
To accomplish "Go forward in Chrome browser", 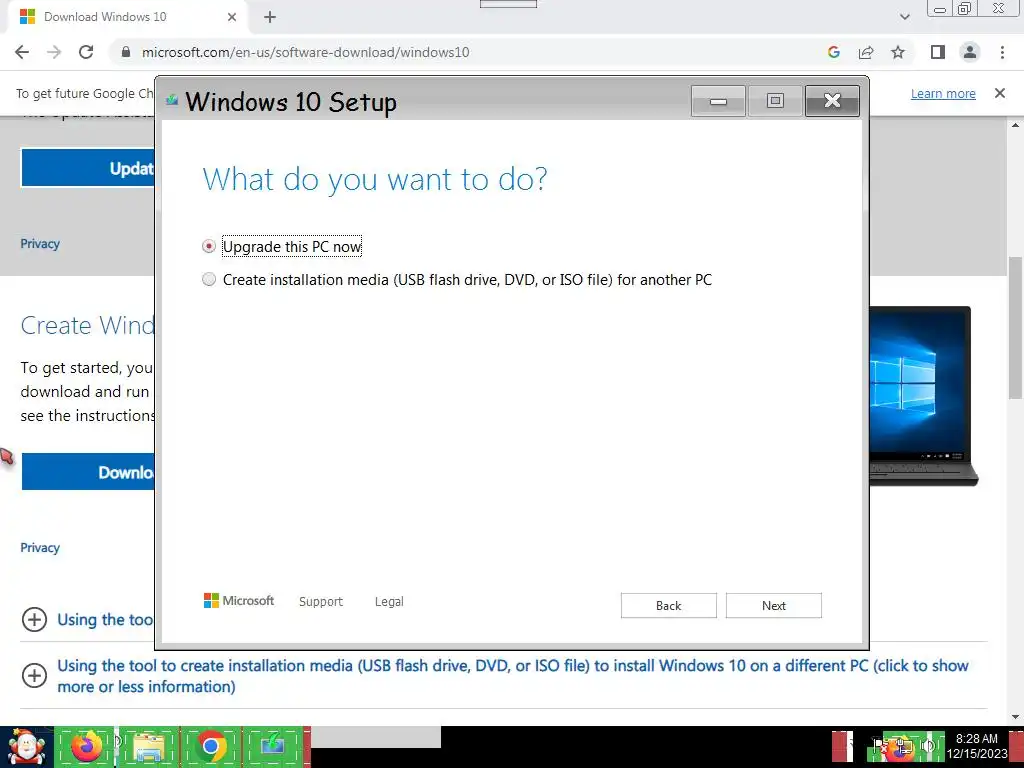I will (54, 52).
